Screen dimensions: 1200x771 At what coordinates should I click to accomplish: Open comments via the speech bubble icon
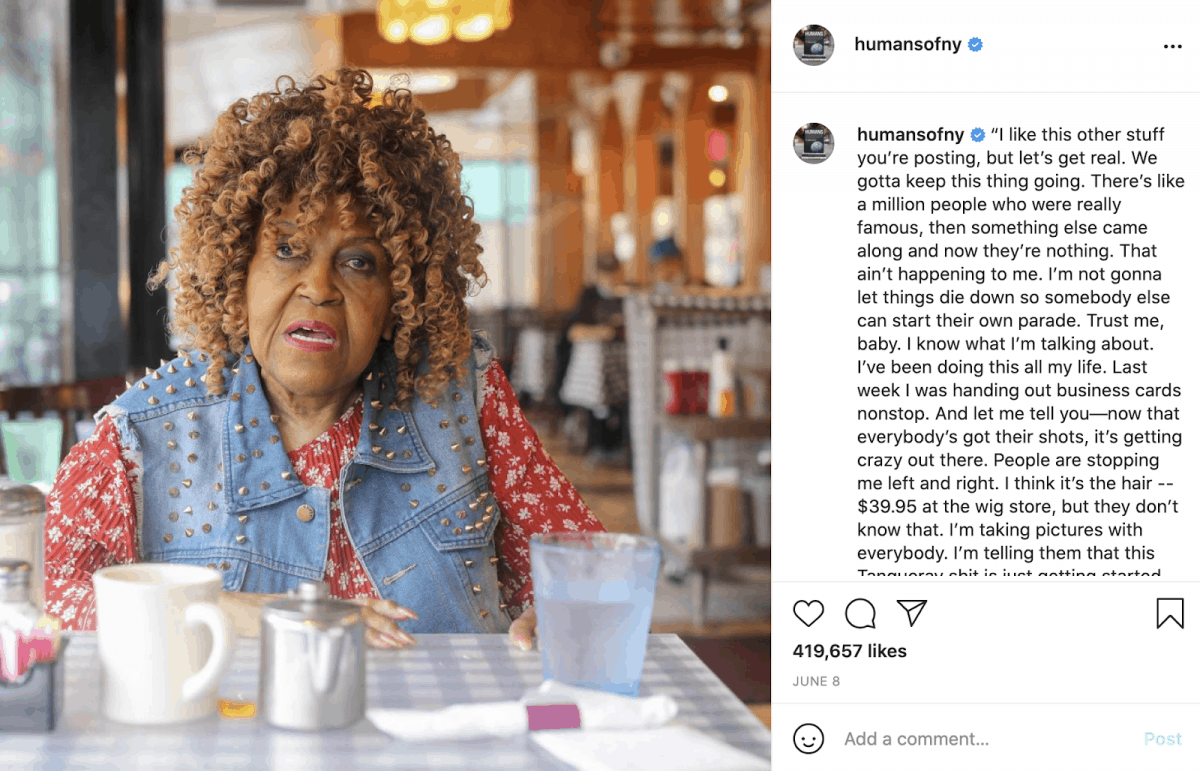[x=860, y=613]
